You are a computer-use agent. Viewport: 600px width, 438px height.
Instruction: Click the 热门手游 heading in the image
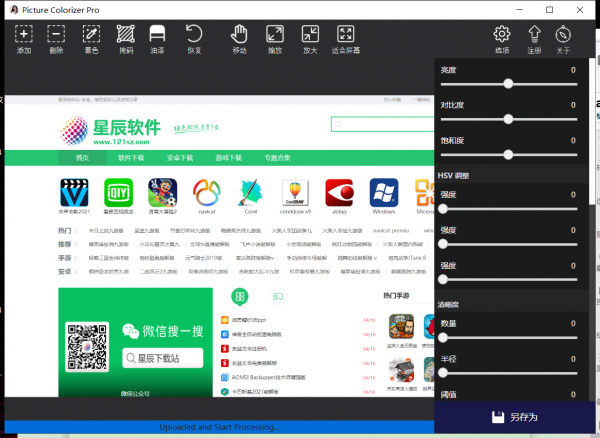[x=396, y=295]
